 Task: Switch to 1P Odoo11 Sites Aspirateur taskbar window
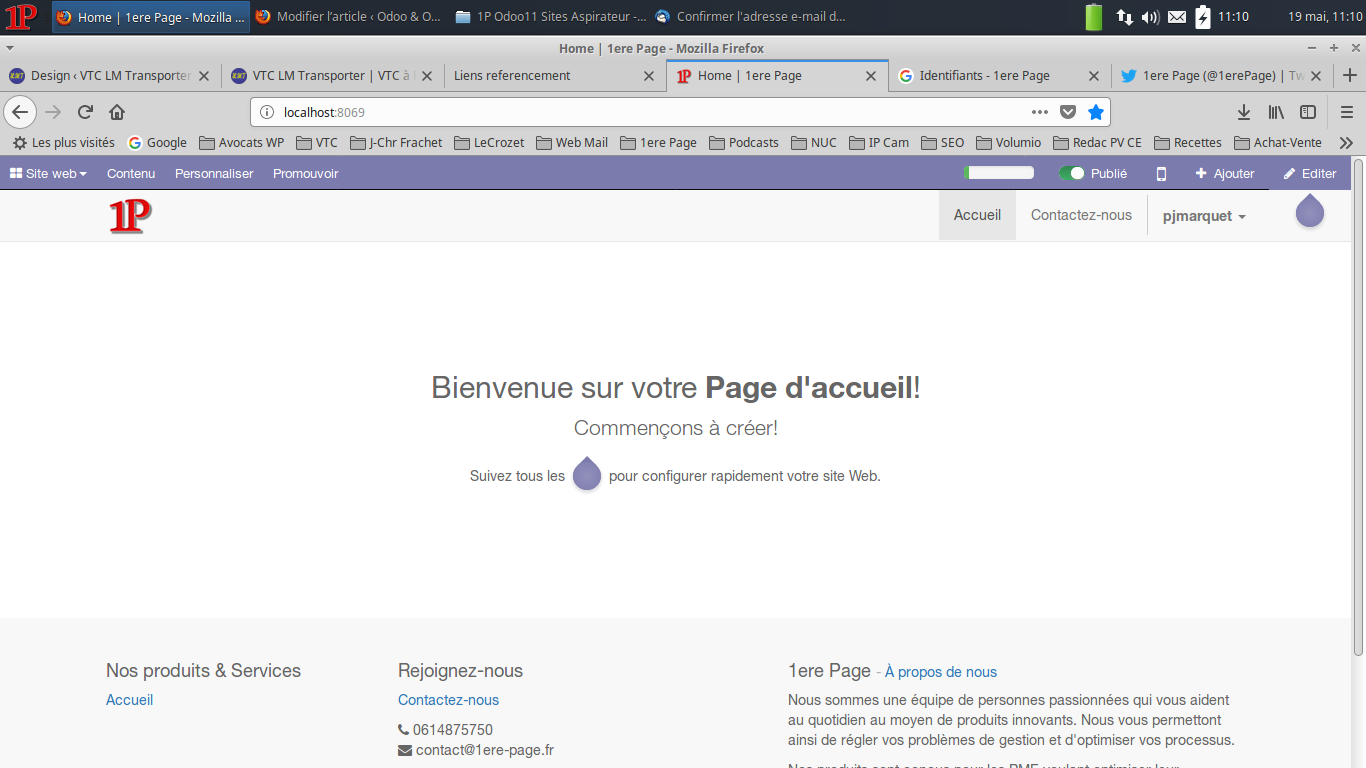click(x=551, y=16)
